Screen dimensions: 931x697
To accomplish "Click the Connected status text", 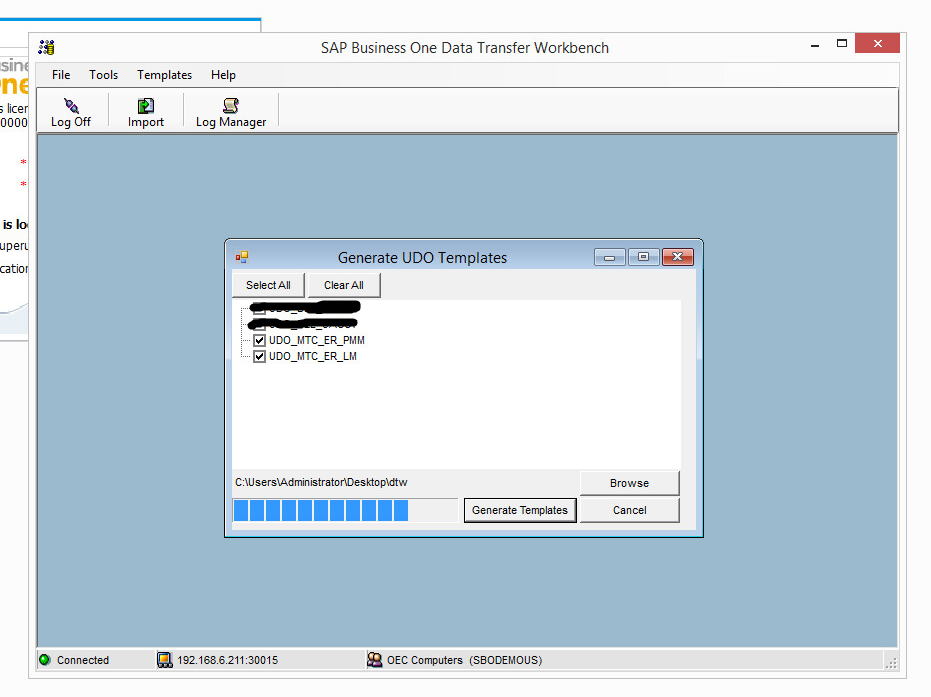I will (83, 660).
